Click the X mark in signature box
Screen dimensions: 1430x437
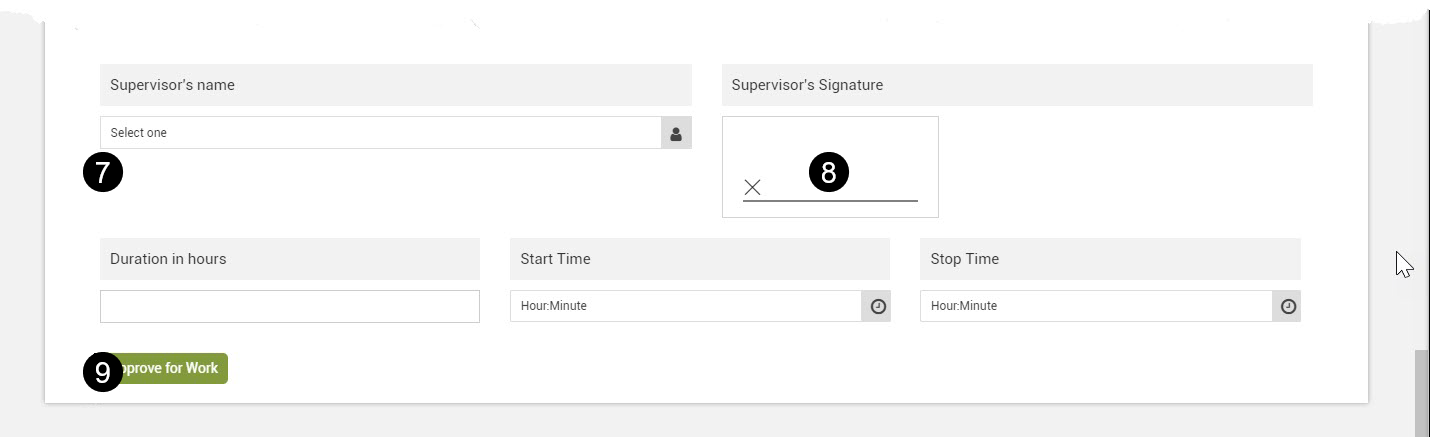[x=752, y=187]
